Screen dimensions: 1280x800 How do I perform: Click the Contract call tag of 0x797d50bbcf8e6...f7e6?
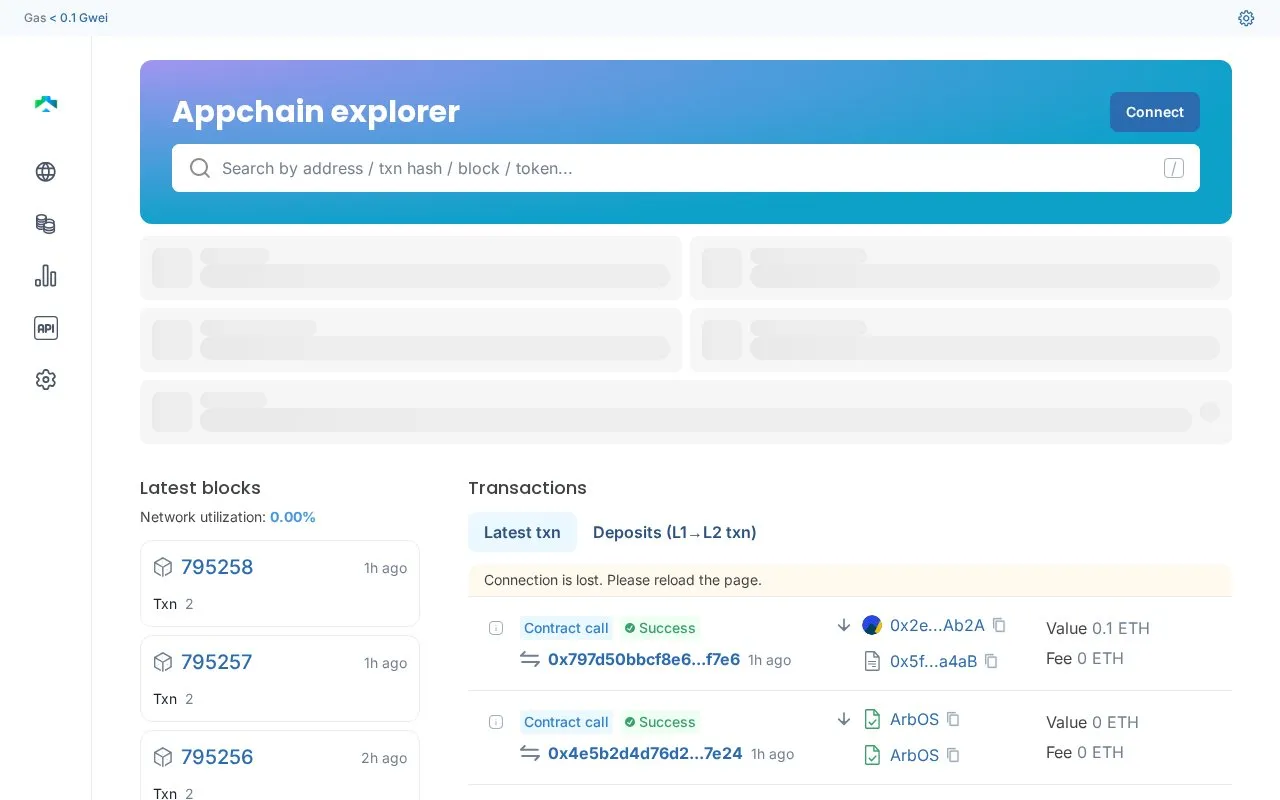[x=566, y=628]
